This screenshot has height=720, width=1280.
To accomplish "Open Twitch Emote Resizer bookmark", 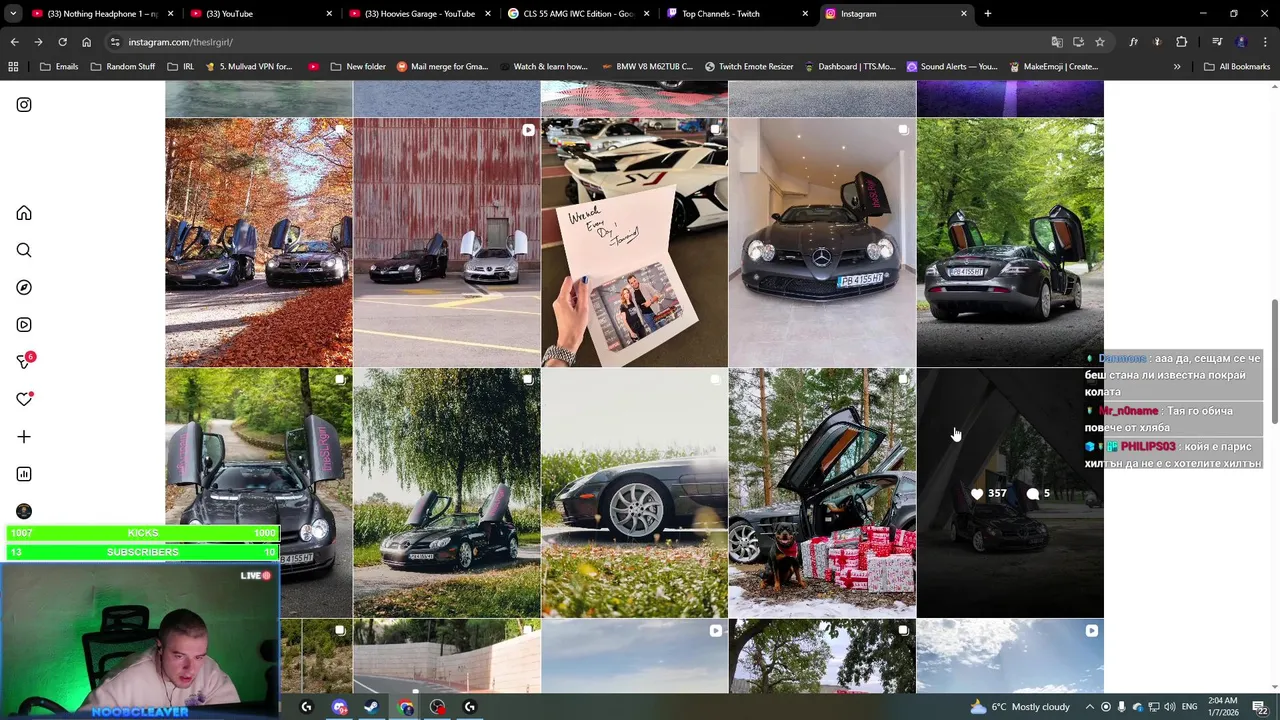I will pos(748,67).
